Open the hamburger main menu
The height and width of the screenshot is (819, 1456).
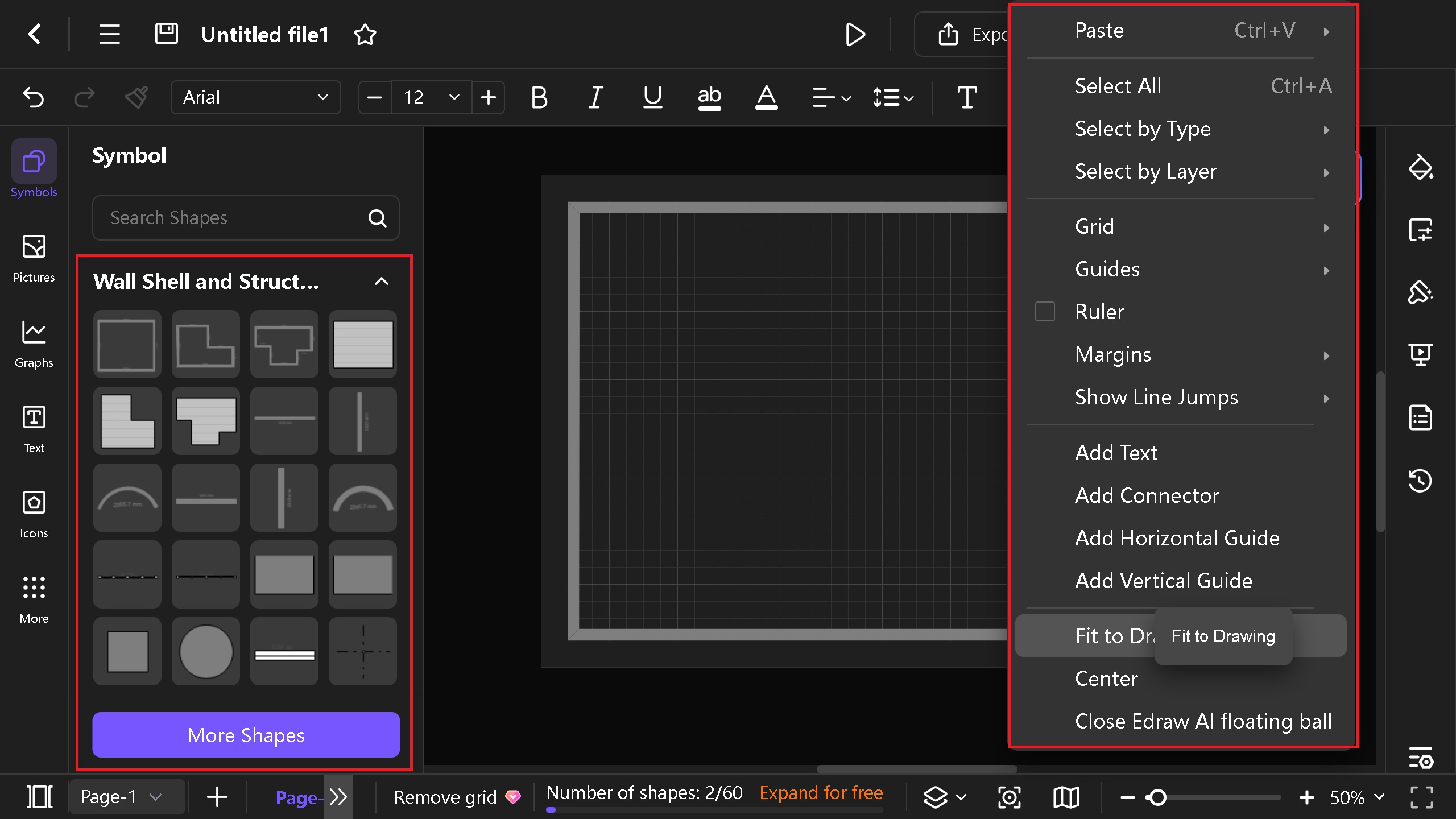click(x=109, y=34)
